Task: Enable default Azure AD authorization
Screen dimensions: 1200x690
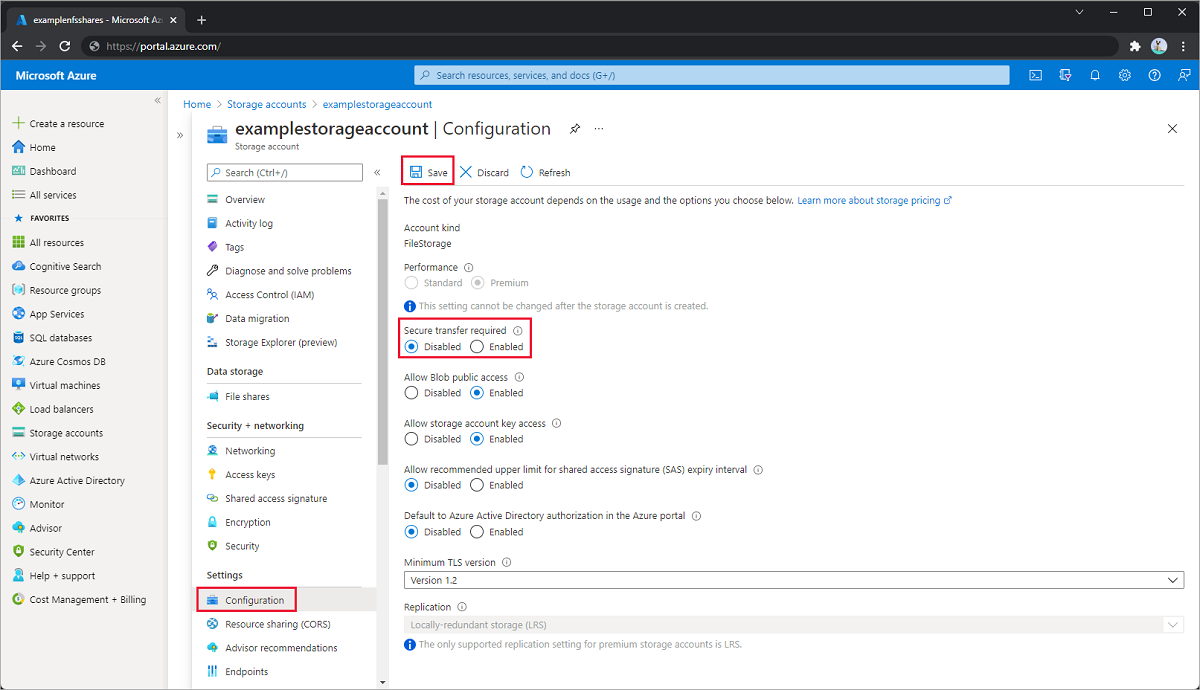Action: tap(496, 532)
